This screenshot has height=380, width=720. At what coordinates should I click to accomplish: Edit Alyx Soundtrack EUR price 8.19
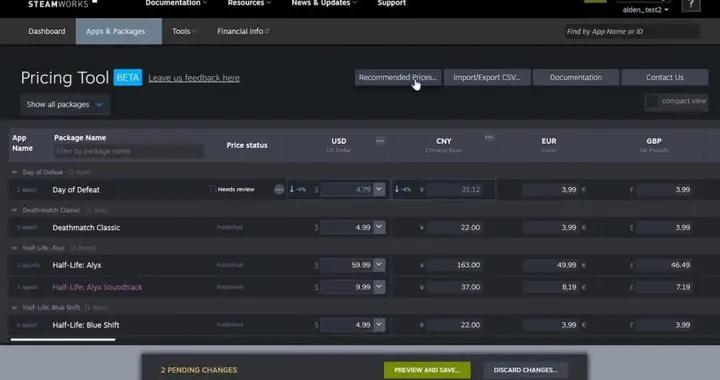(x=550, y=287)
